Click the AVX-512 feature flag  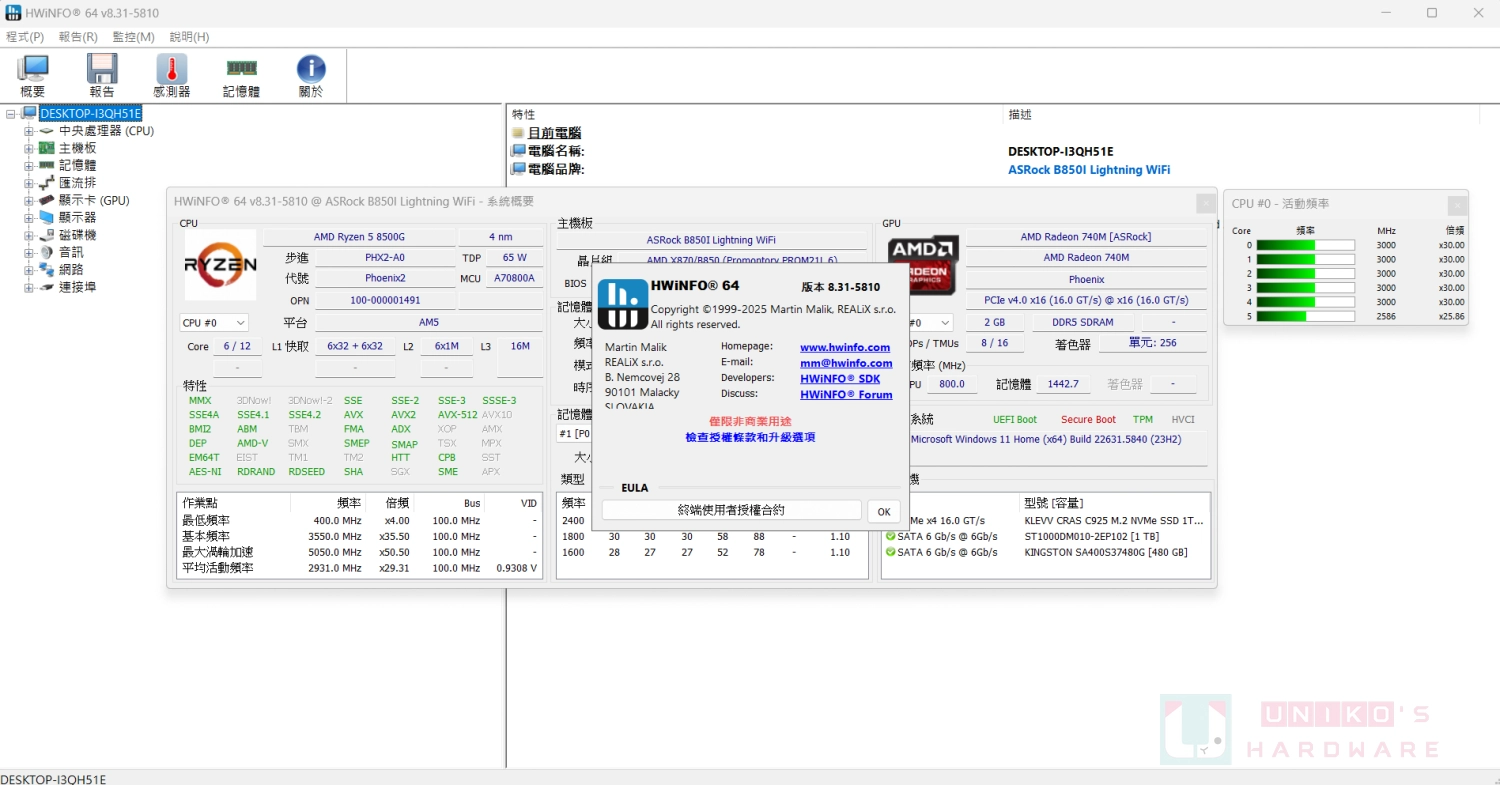[457, 415]
